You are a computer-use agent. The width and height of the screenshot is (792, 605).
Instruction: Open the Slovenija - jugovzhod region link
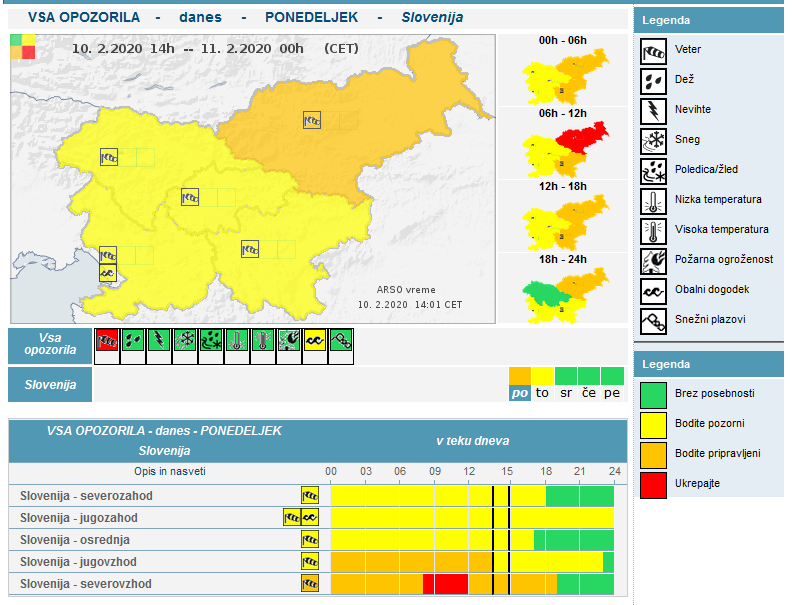pyautogui.click(x=78, y=562)
